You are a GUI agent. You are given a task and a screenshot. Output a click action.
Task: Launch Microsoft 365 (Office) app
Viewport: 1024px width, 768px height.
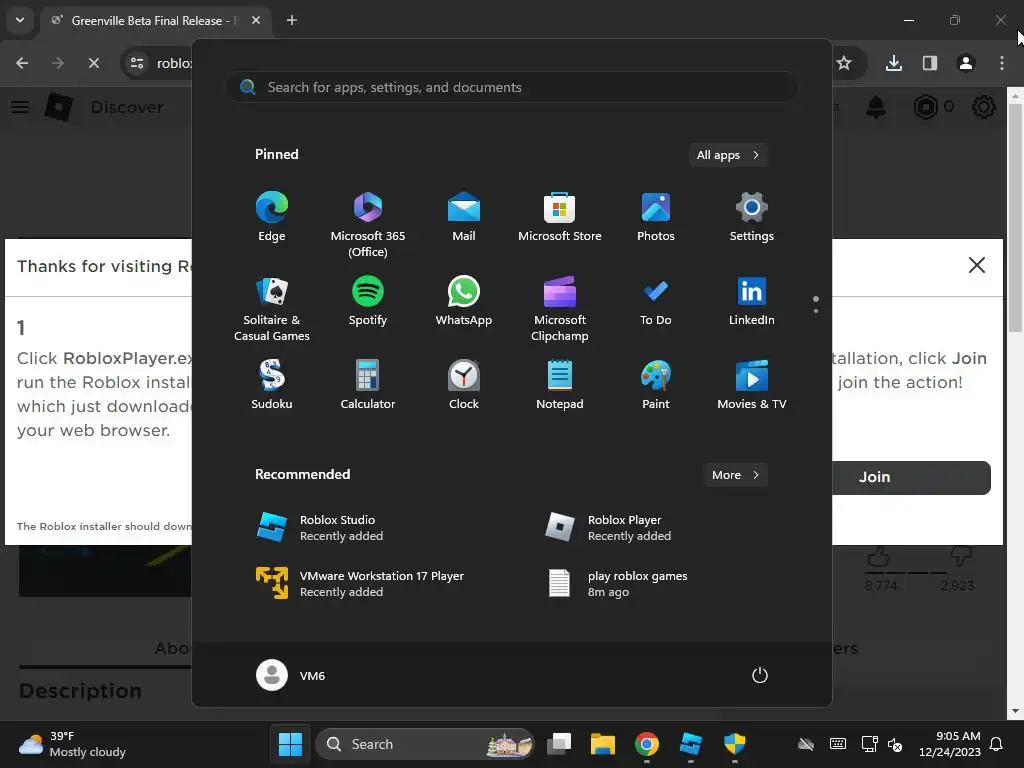pyautogui.click(x=368, y=224)
